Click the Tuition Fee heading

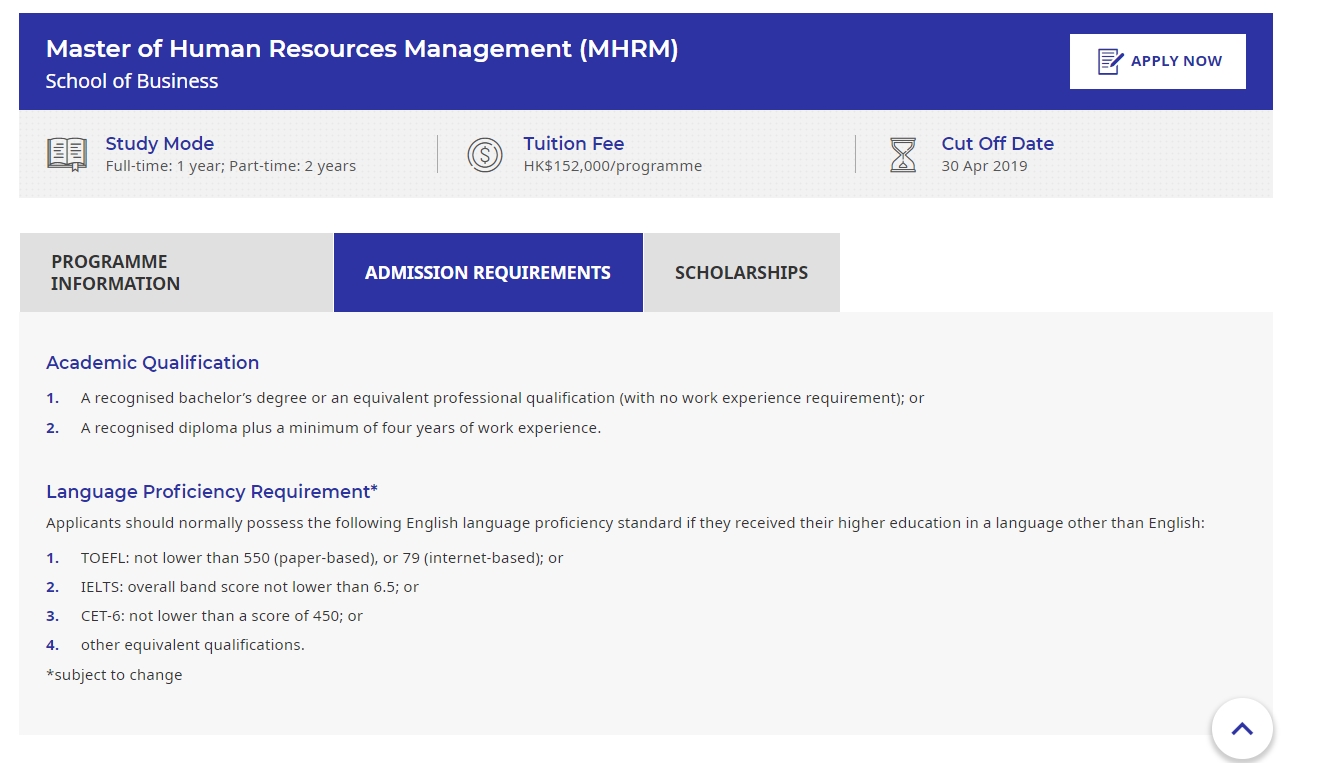coord(574,143)
